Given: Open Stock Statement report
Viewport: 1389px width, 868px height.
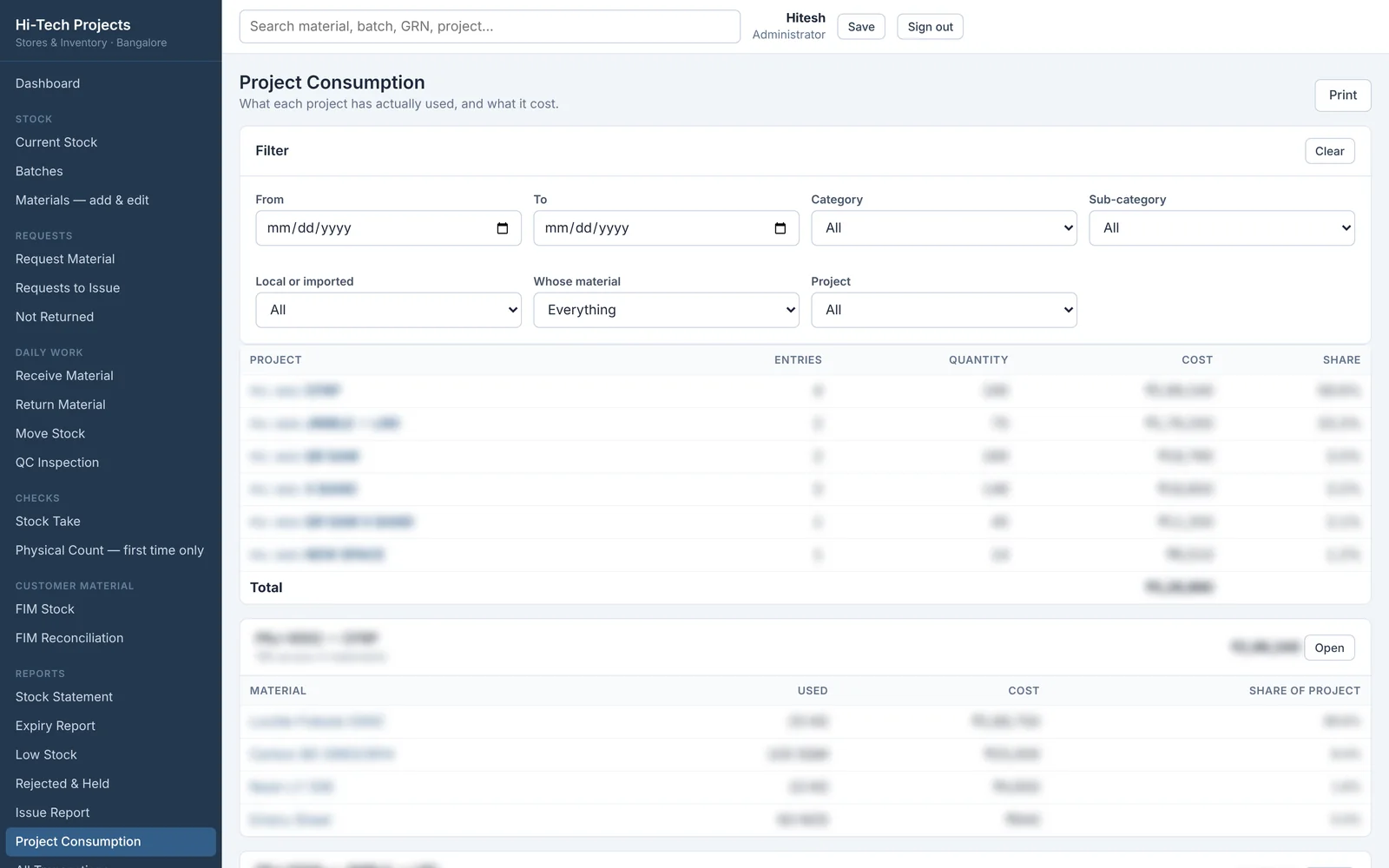Looking at the screenshot, I should coord(110,697).
